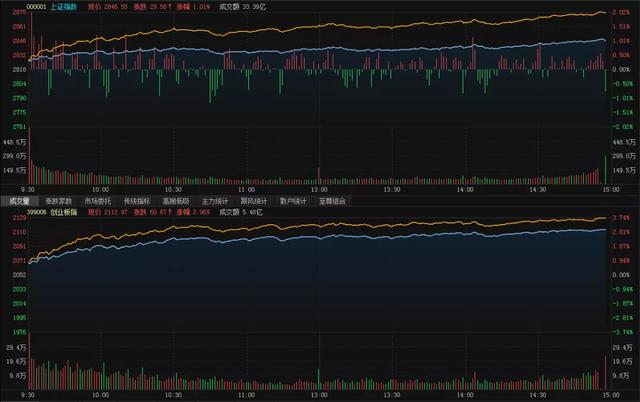Click 11:00 on the 创业板指 time axis
Viewport: 640px width, 402px height.
pyautogui.click(x=247, y=395)
